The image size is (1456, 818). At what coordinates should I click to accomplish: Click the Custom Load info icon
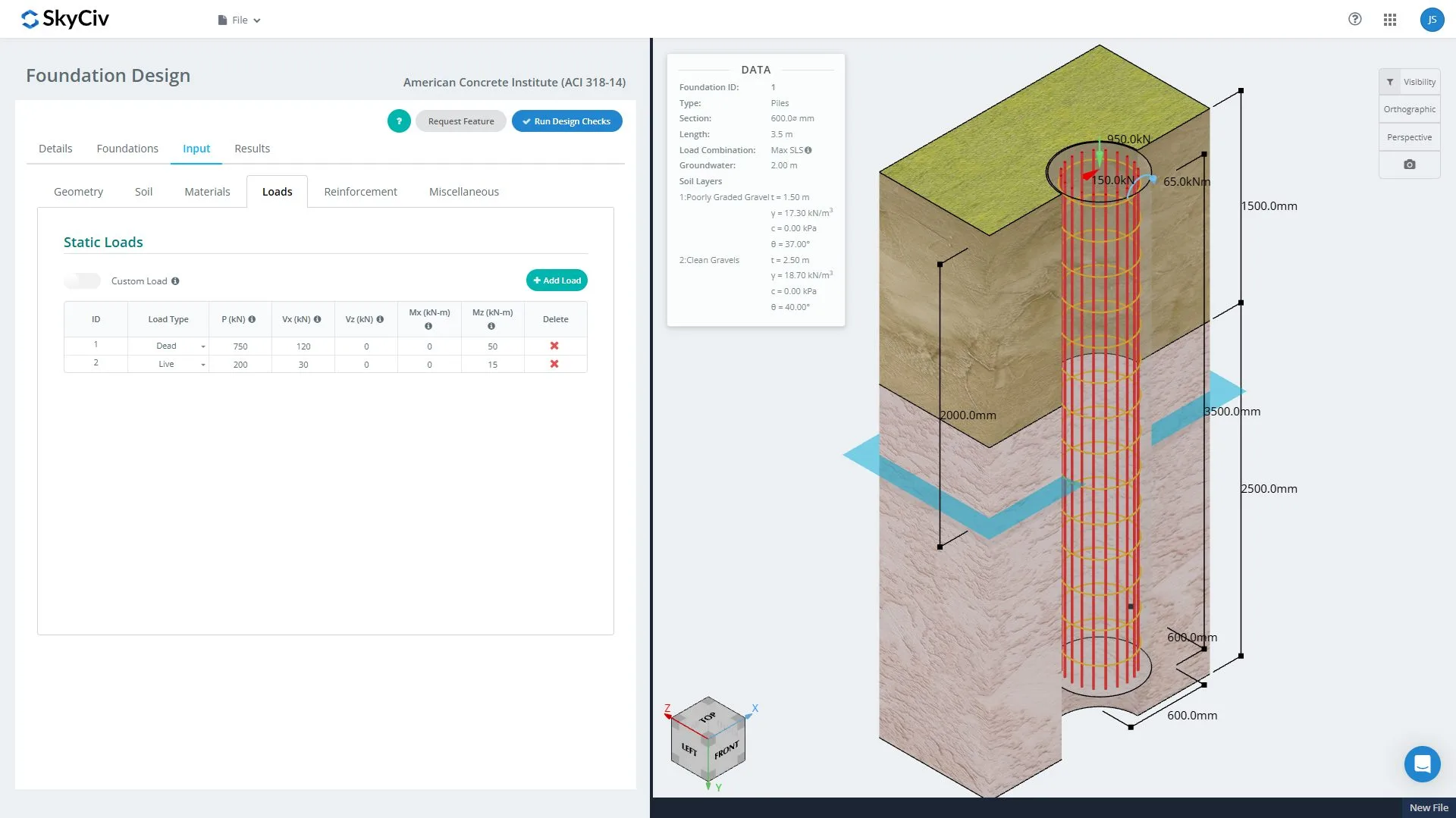coord(175,281)
